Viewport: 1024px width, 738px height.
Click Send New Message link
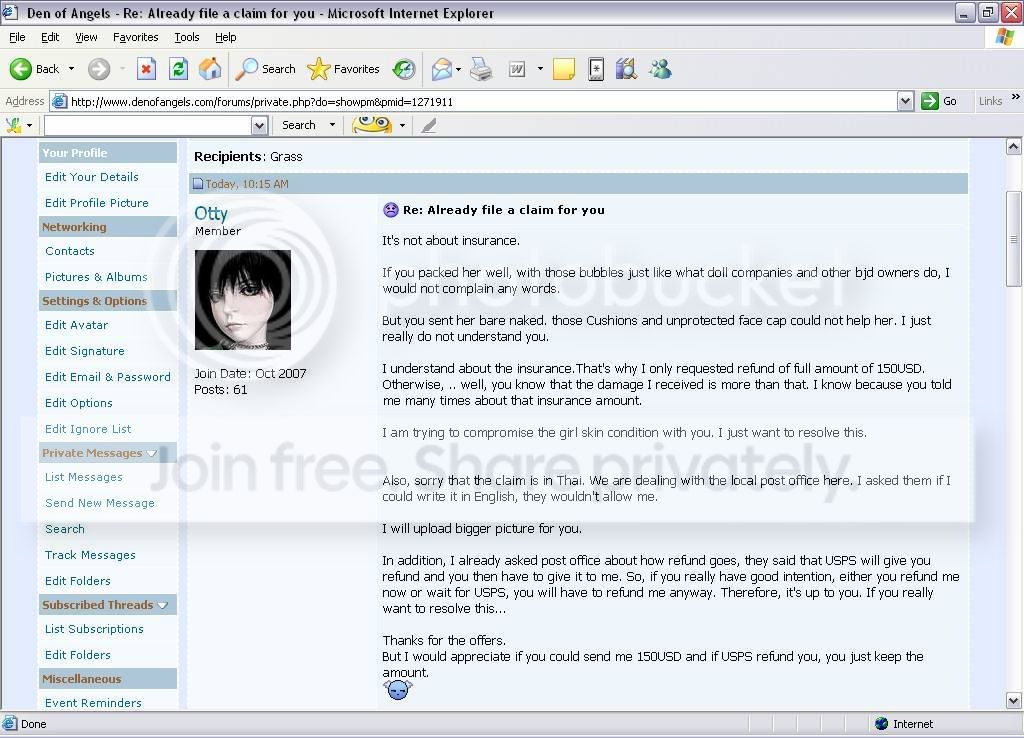pyautogui.click(x=100, y=503)
